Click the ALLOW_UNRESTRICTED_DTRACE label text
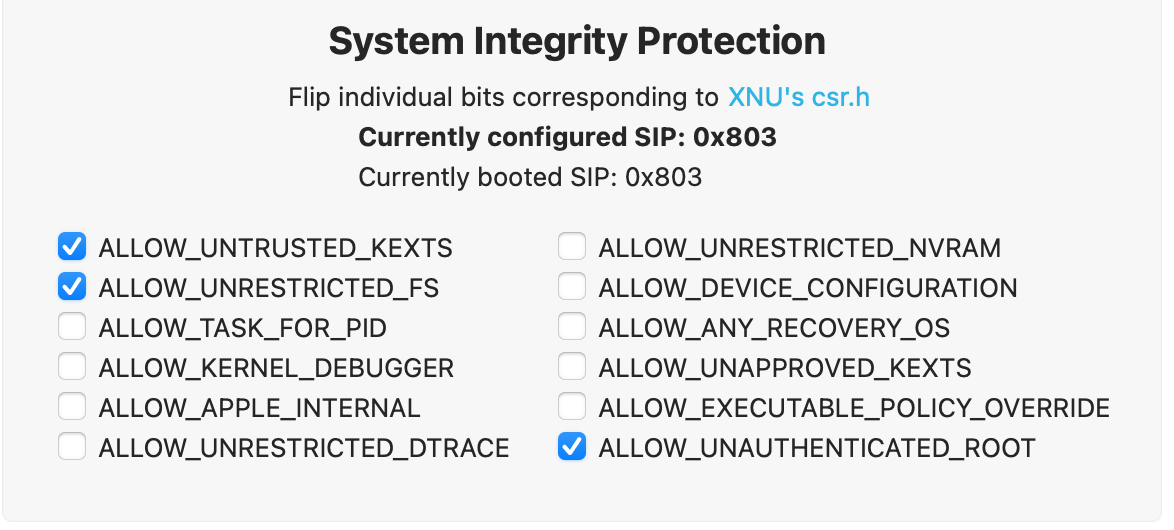Image resolution: width=1174 pixels, height=530 pixels. pos(303,448)
